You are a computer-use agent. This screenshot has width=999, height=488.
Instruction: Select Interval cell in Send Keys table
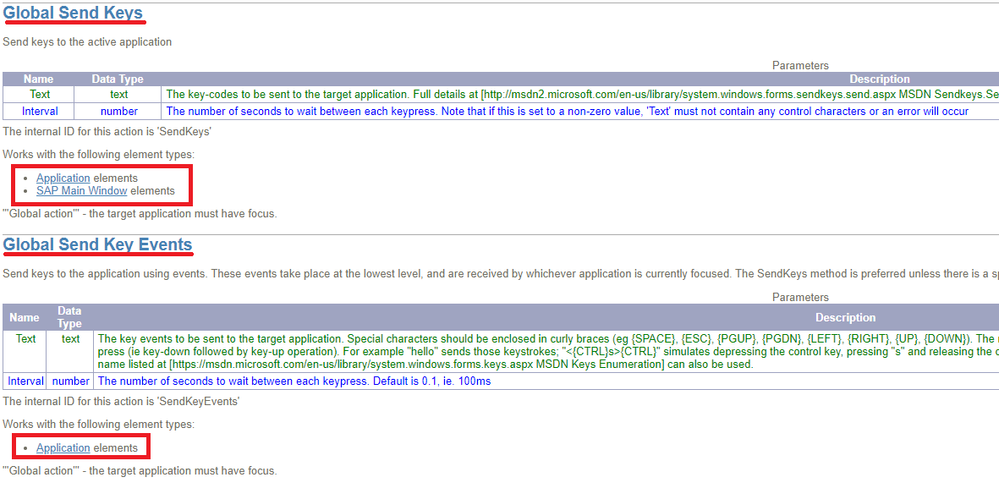(39, 111)
